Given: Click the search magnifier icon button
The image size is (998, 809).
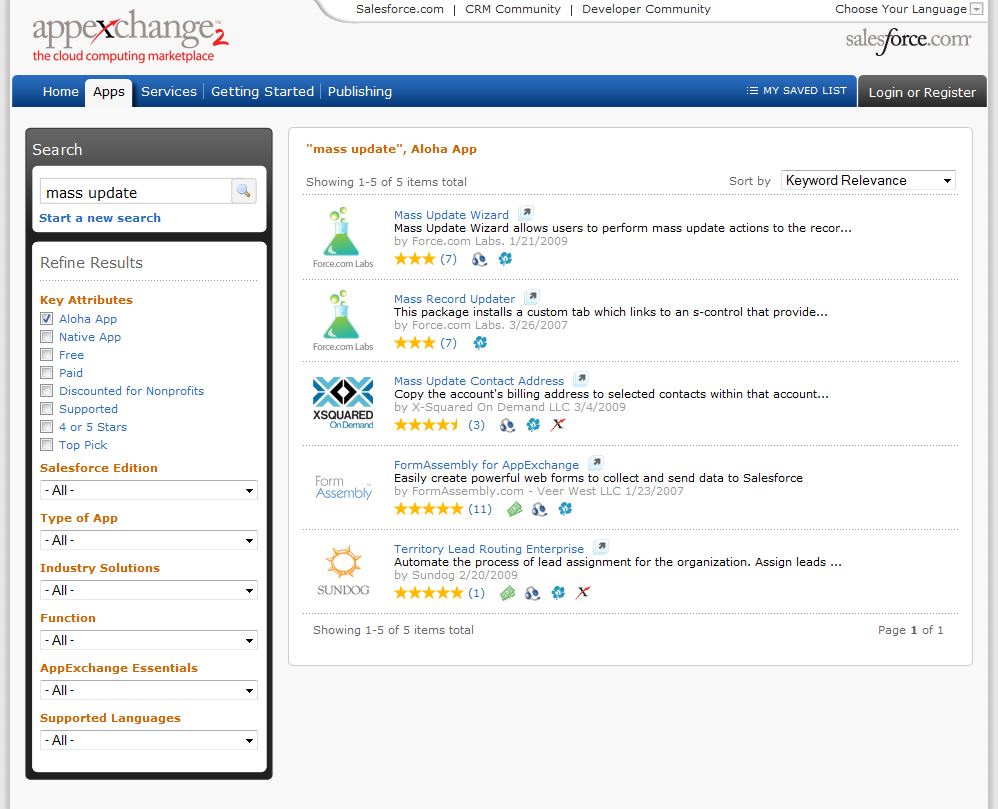Looking at the screenshot, I should pos(244,191).
